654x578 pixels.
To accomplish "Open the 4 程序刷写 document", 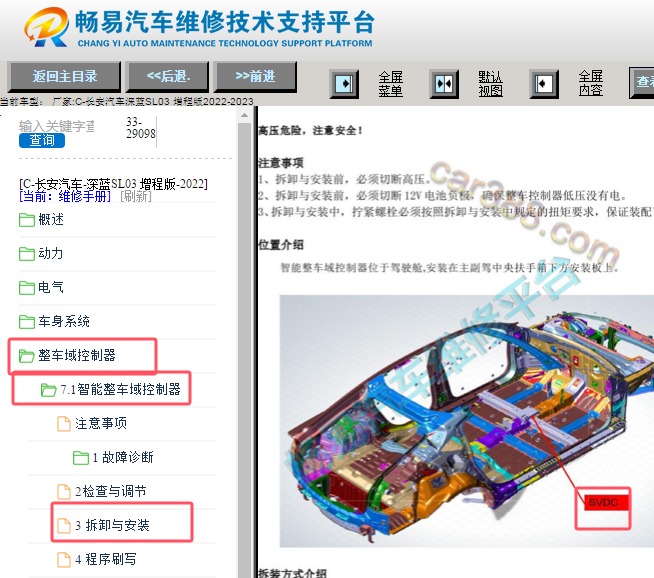I will (x=106, y=559).
